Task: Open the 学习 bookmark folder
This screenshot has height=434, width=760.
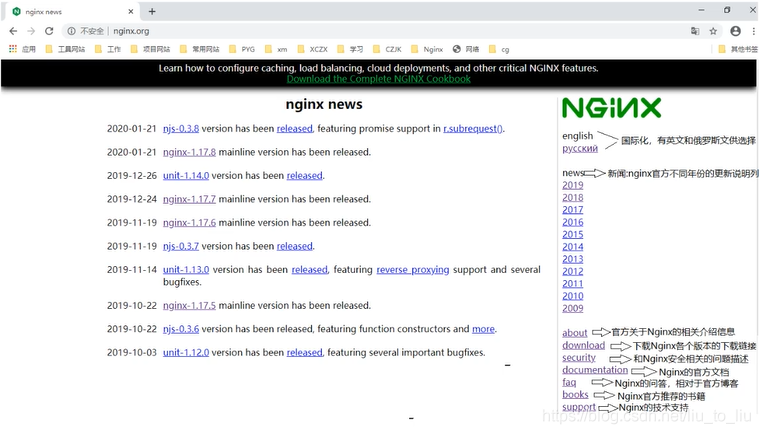Action: 350,49
